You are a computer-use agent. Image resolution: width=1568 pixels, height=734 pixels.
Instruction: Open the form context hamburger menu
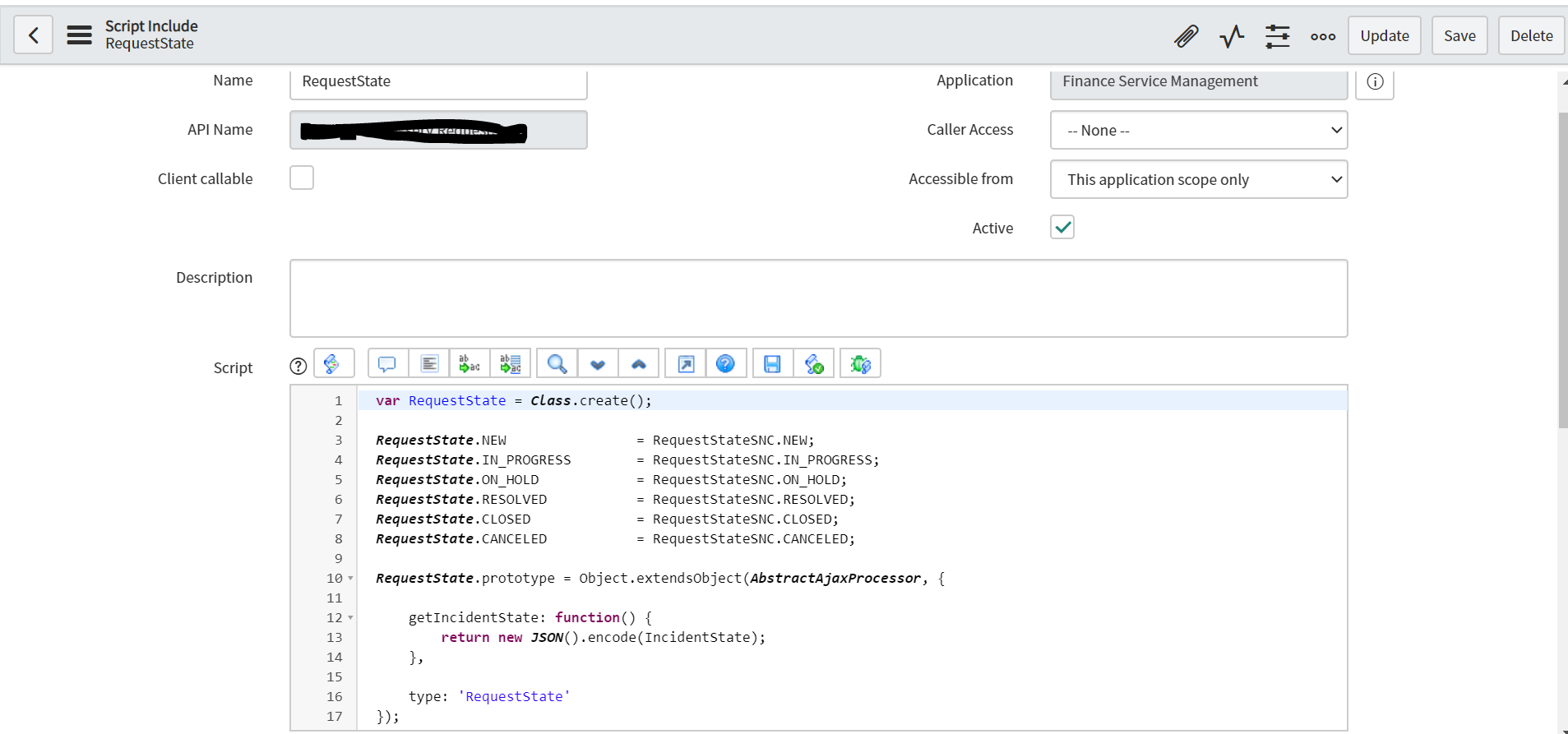pyautogui.click(x=79, y=35)
